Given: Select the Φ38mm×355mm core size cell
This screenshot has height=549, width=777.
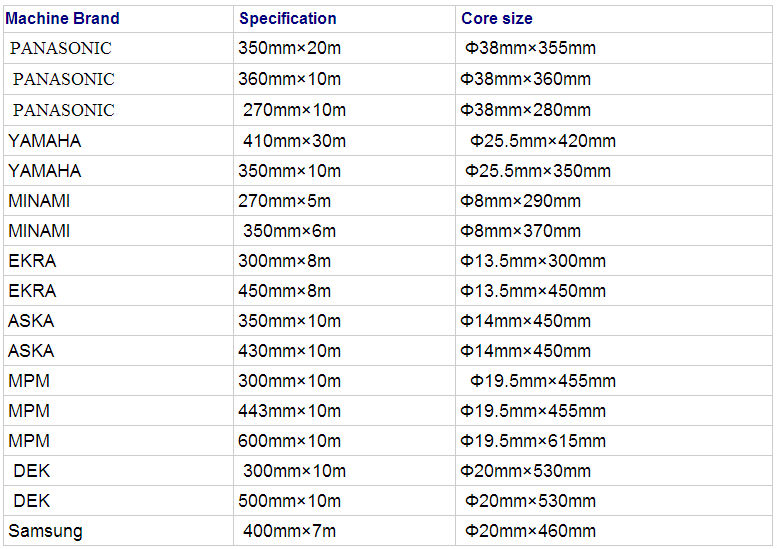Looking at the screenshot, I should [530, 48].
